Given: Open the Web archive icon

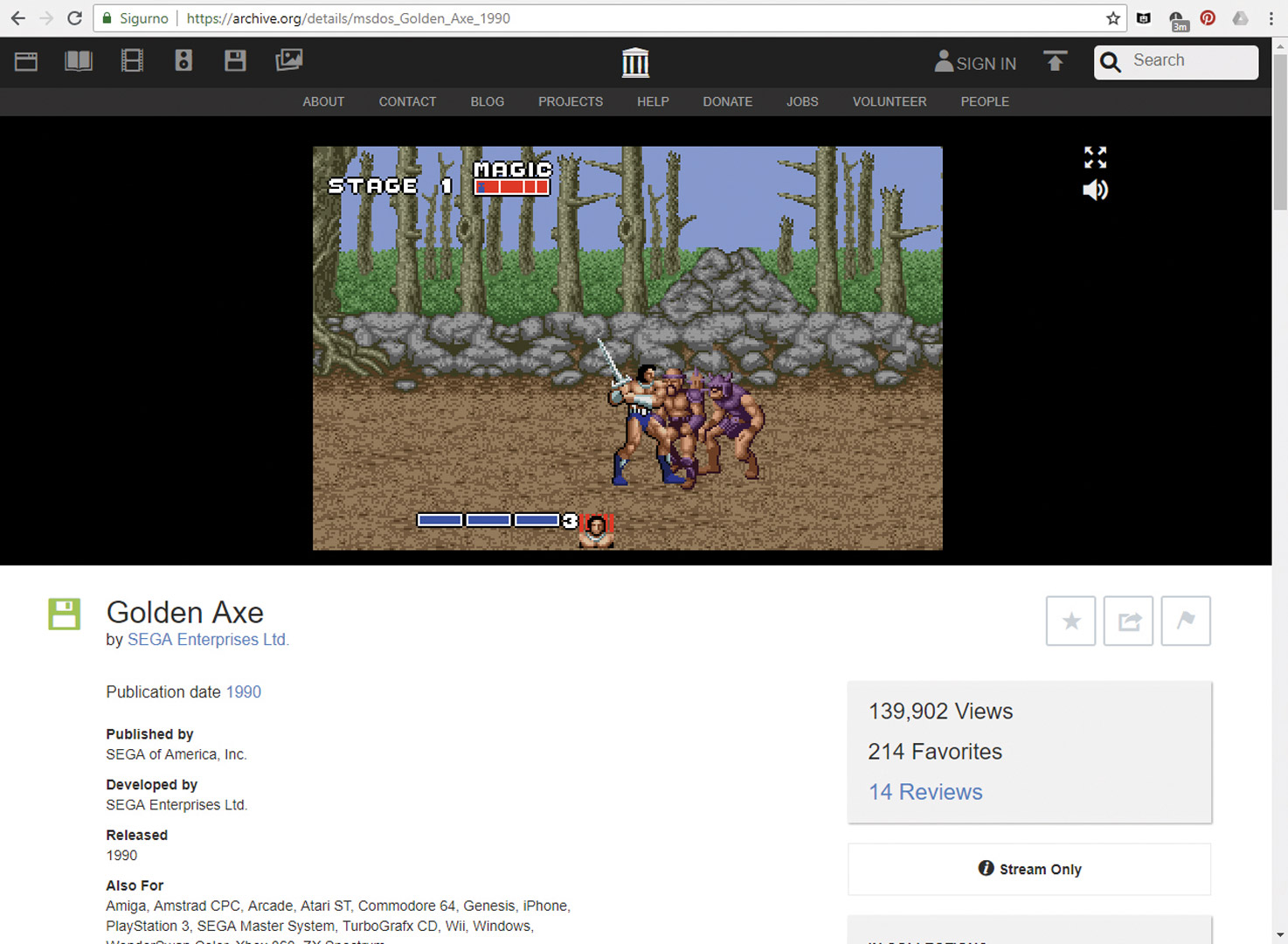Looking at the screenshot, I should coord(26,61).
